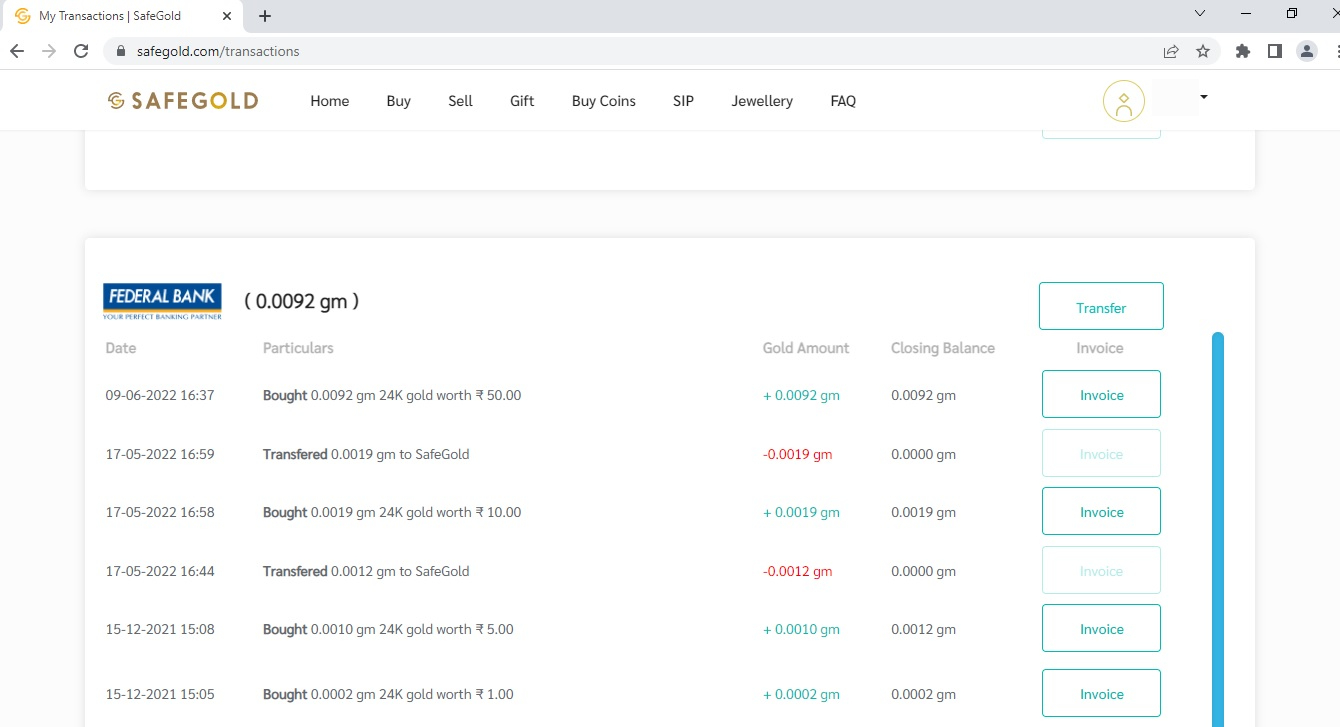The width and height of the screenshot is (1340, 727).
Task: Click the Federal Bank Transfer button
Action: [x=1101, y=307]
